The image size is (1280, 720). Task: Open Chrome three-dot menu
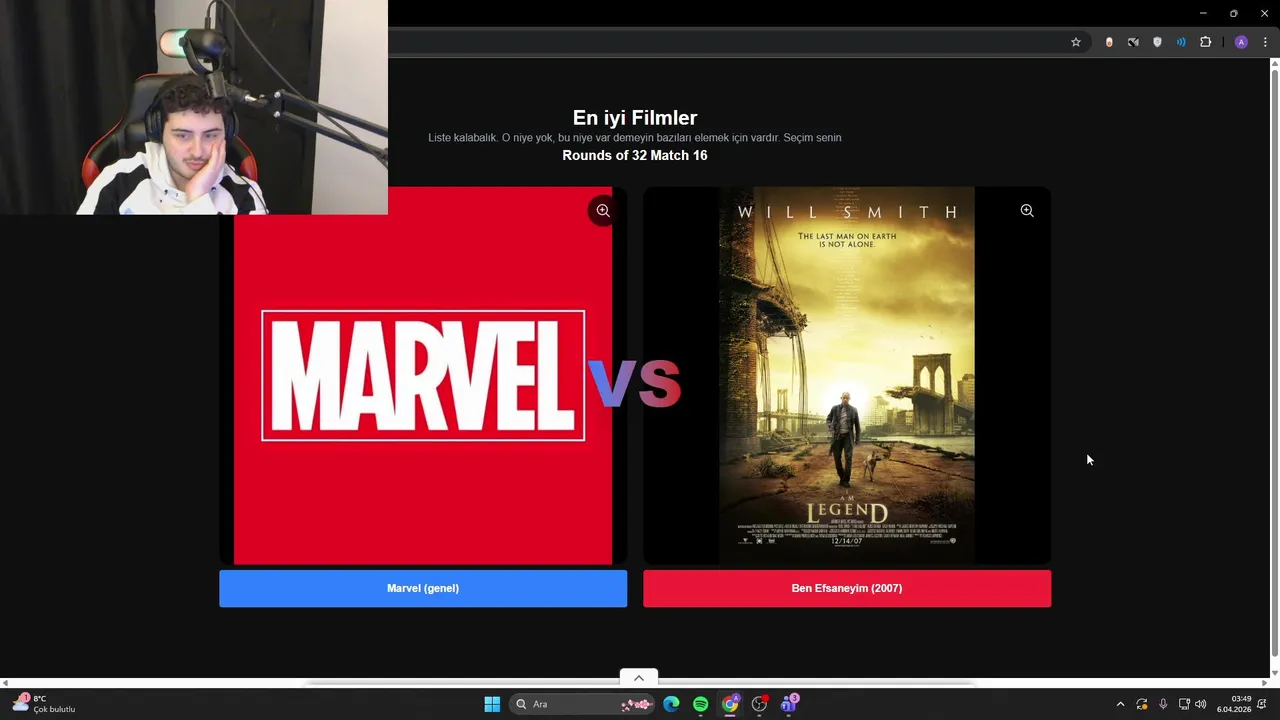[1265, 42]
